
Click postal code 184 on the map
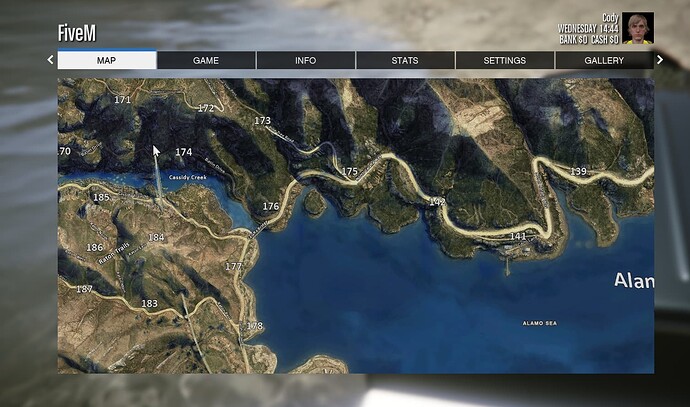pos(156,238)
